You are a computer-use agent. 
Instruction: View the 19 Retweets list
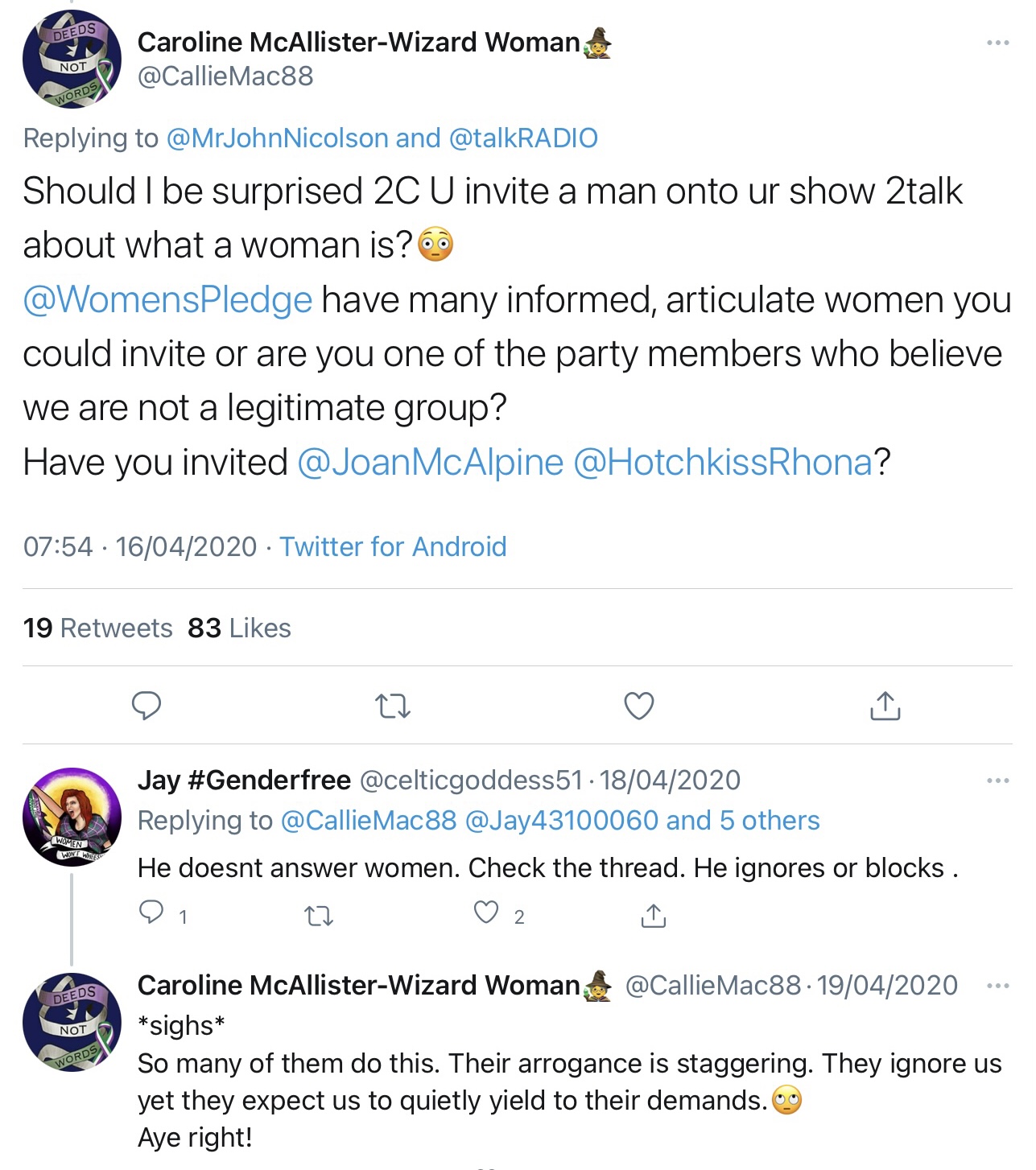coord(97,628)
